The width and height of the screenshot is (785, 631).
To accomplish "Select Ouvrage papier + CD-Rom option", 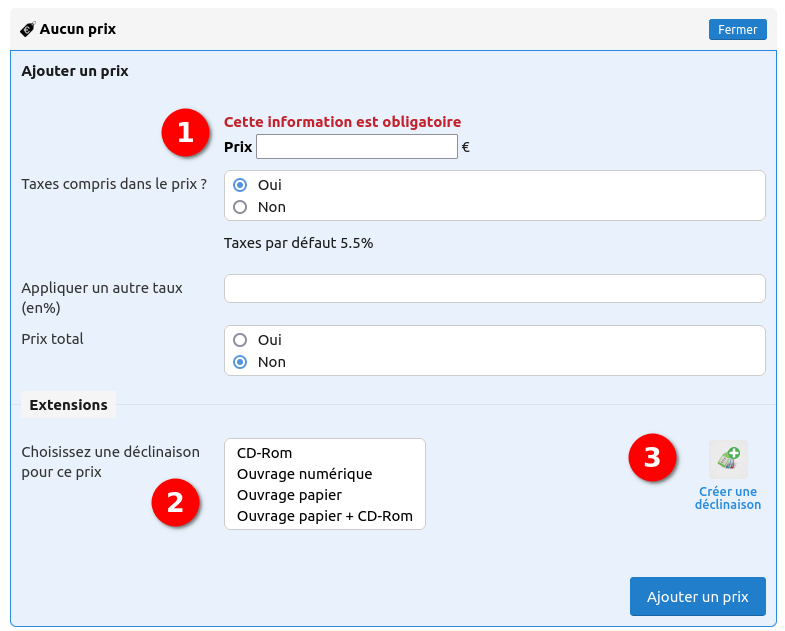I will coord(324,517).
